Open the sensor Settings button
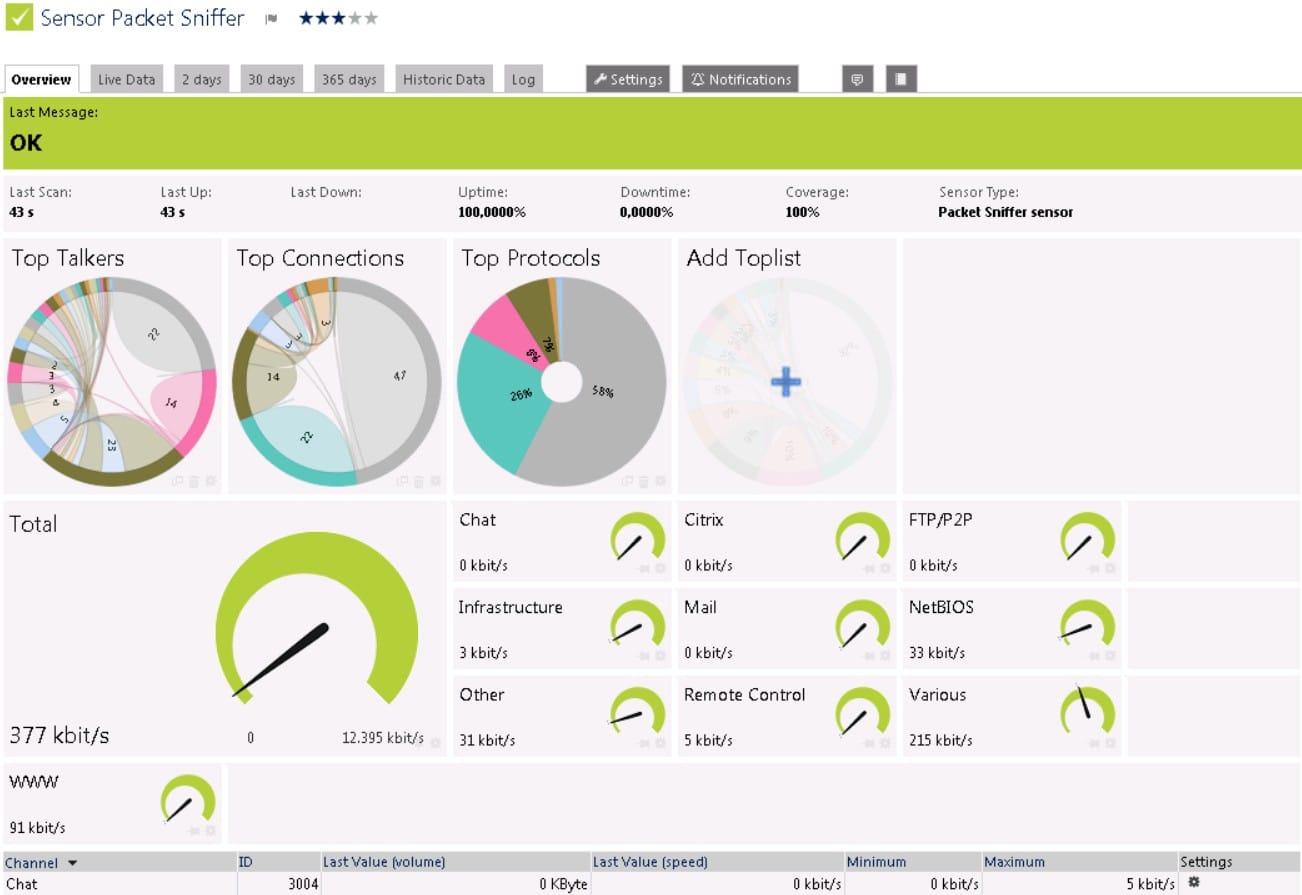 click(628, 79)
